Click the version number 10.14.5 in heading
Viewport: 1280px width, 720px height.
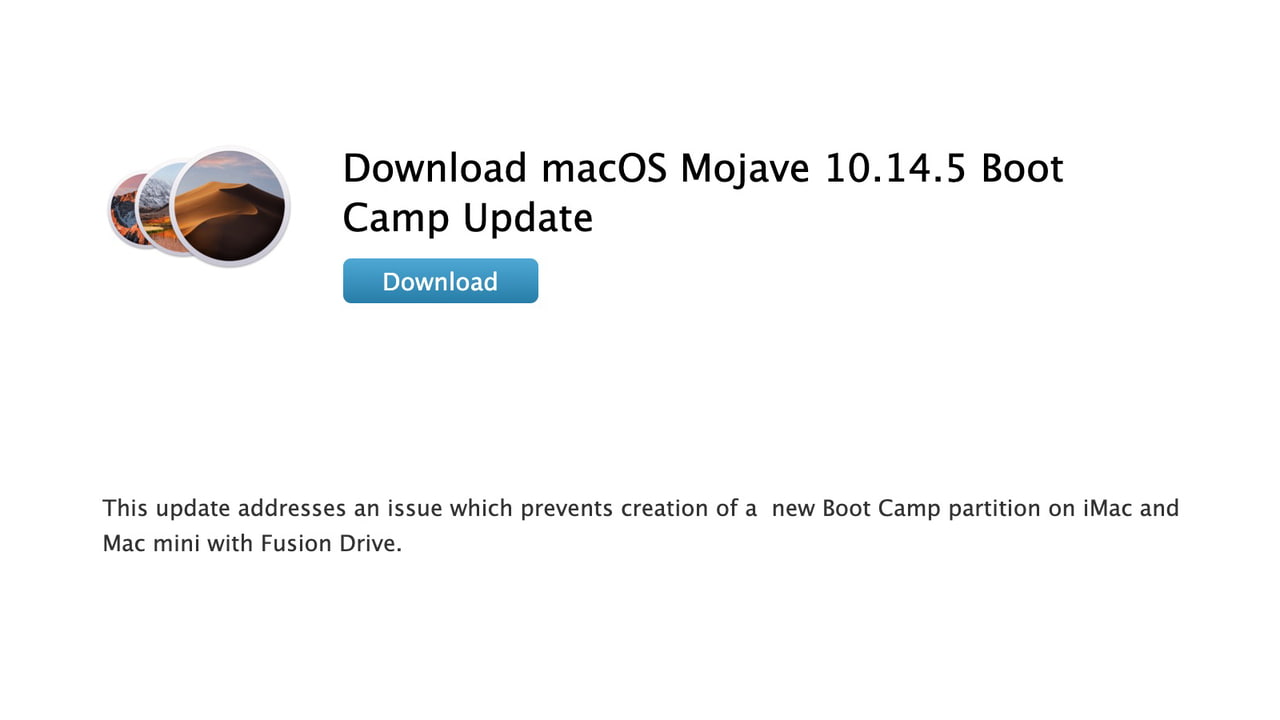pyautogui.click(x=896, y=168)
